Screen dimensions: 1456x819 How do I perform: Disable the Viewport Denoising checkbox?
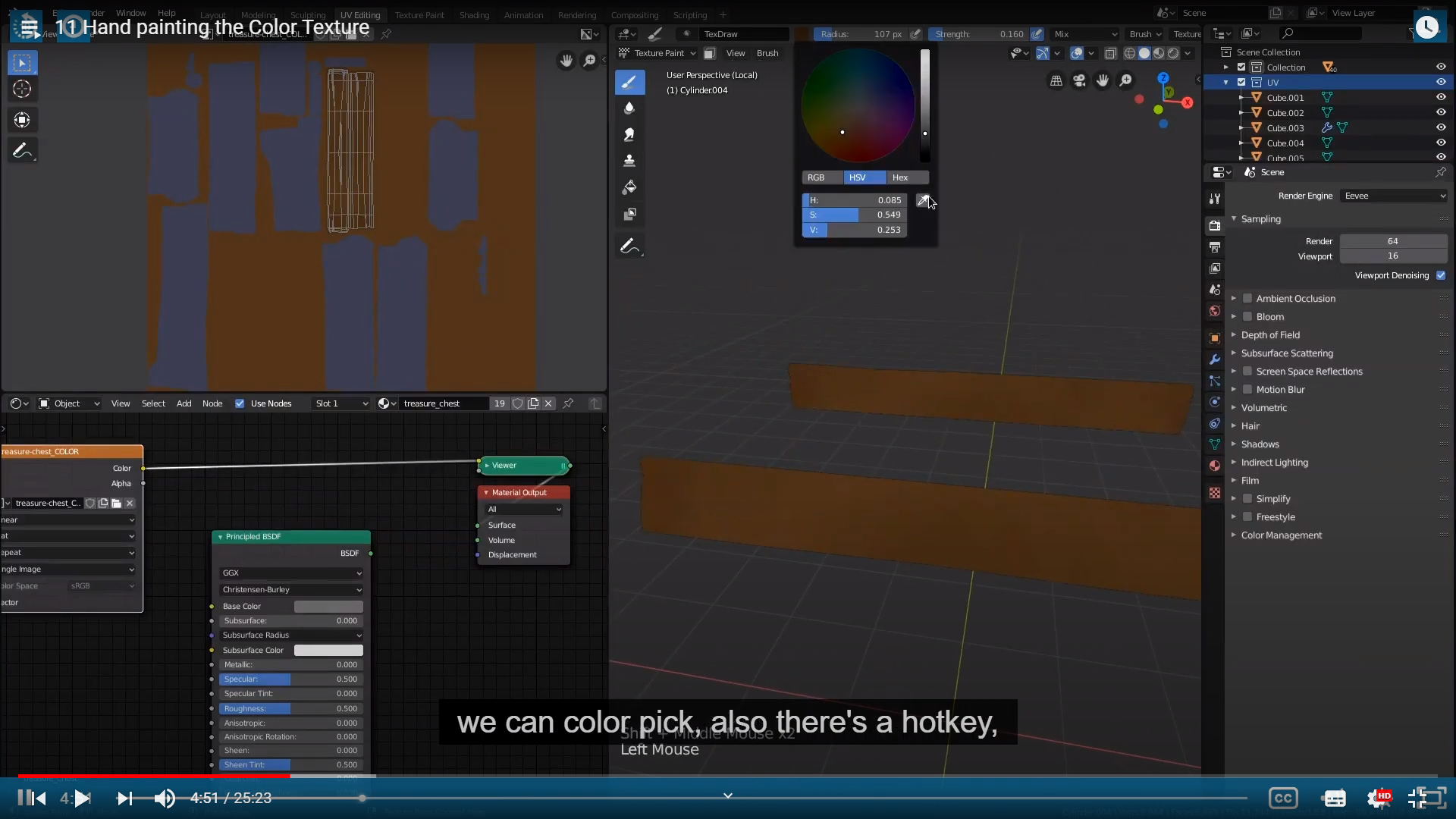click(x=1441, y=275)
